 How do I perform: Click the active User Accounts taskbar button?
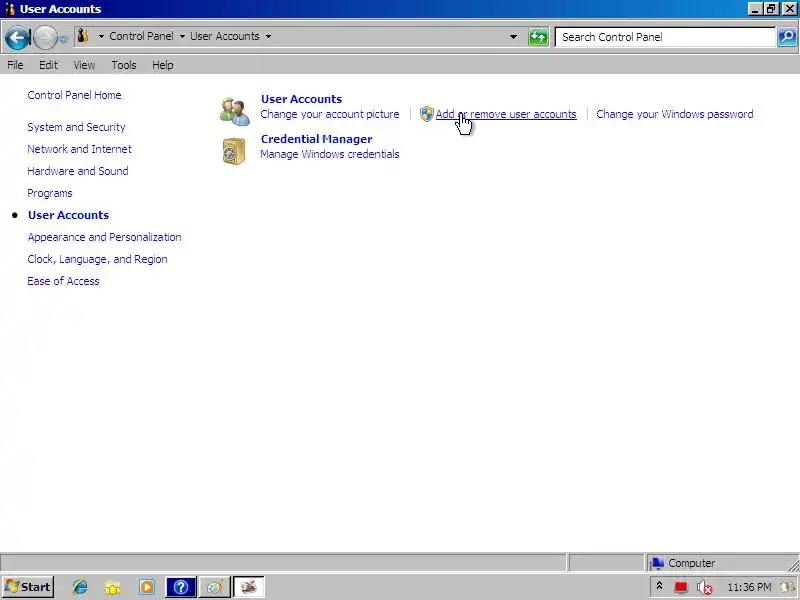click(248, 587)
